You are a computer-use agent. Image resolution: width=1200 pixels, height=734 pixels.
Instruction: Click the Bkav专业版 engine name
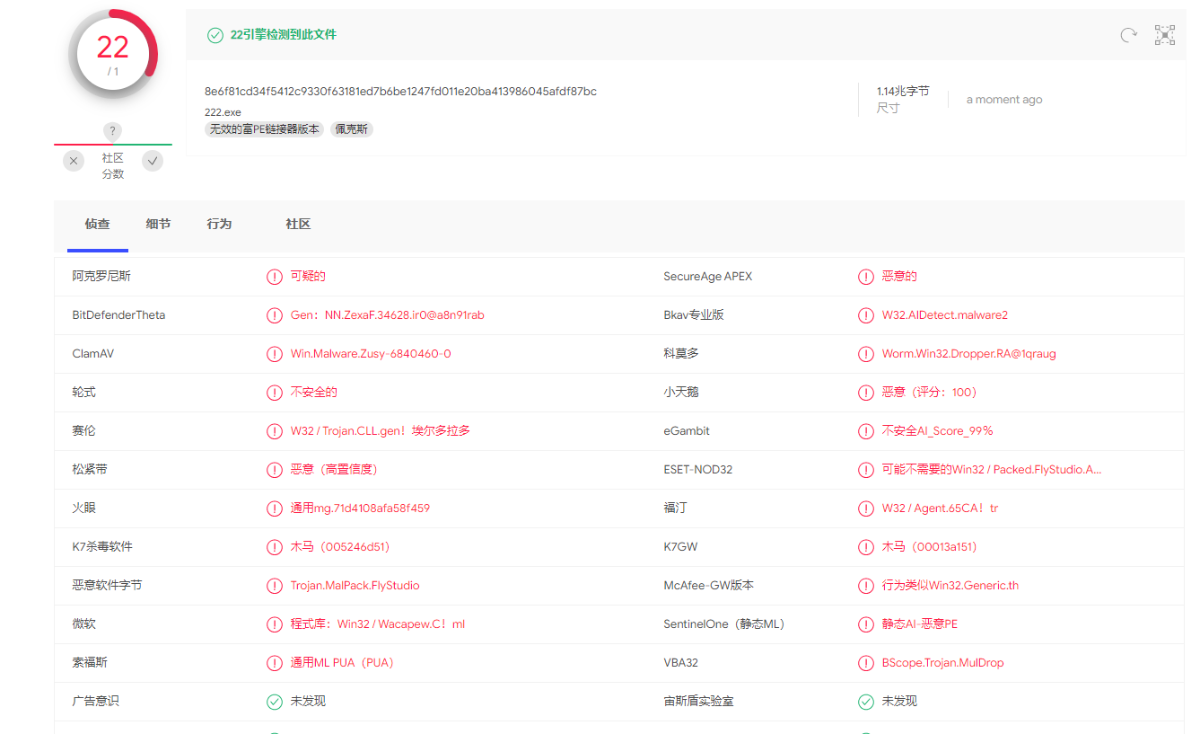(x=694, y=315)
